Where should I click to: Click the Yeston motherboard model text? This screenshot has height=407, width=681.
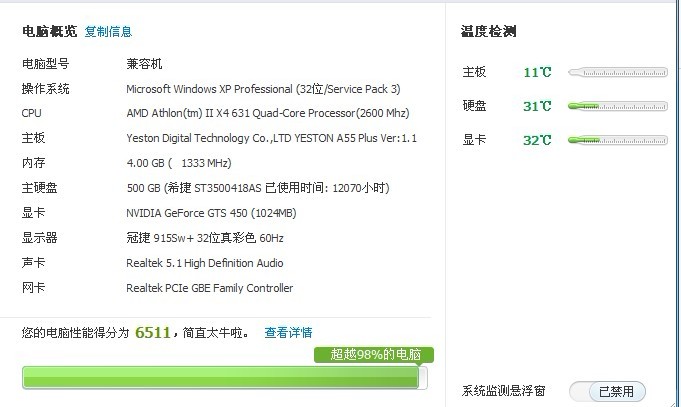tap(271, 138)
